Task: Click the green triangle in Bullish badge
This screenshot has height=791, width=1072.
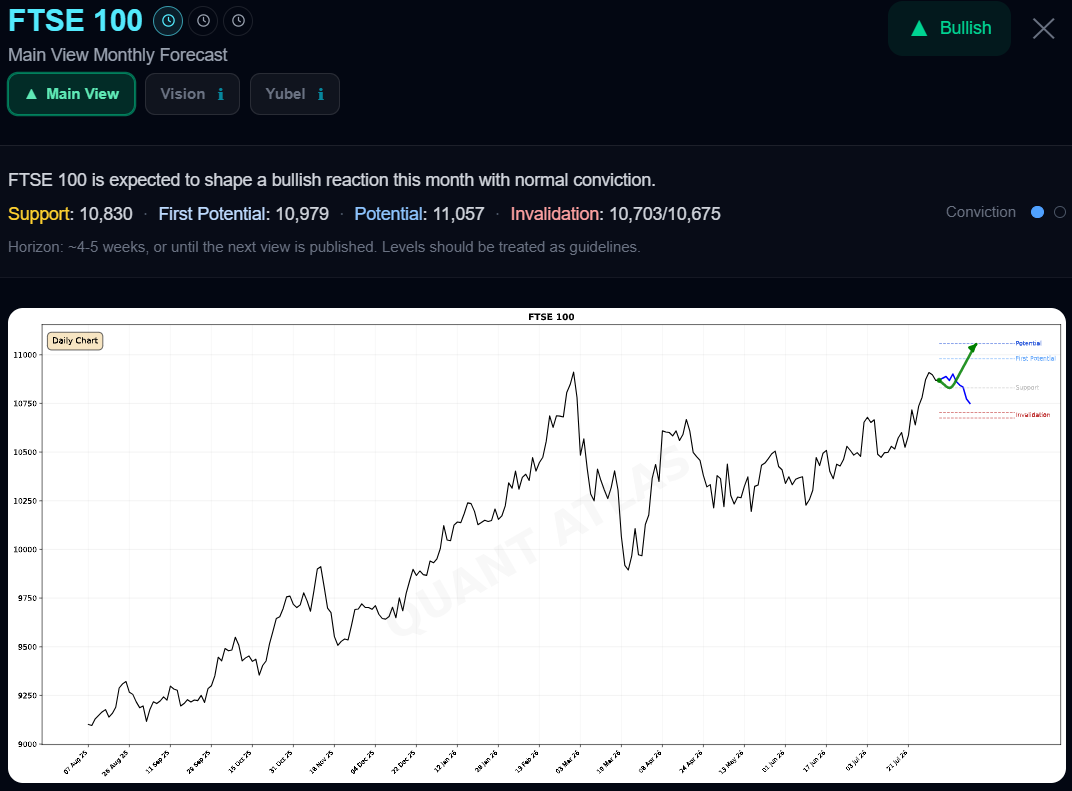Action: coord(920,28)
